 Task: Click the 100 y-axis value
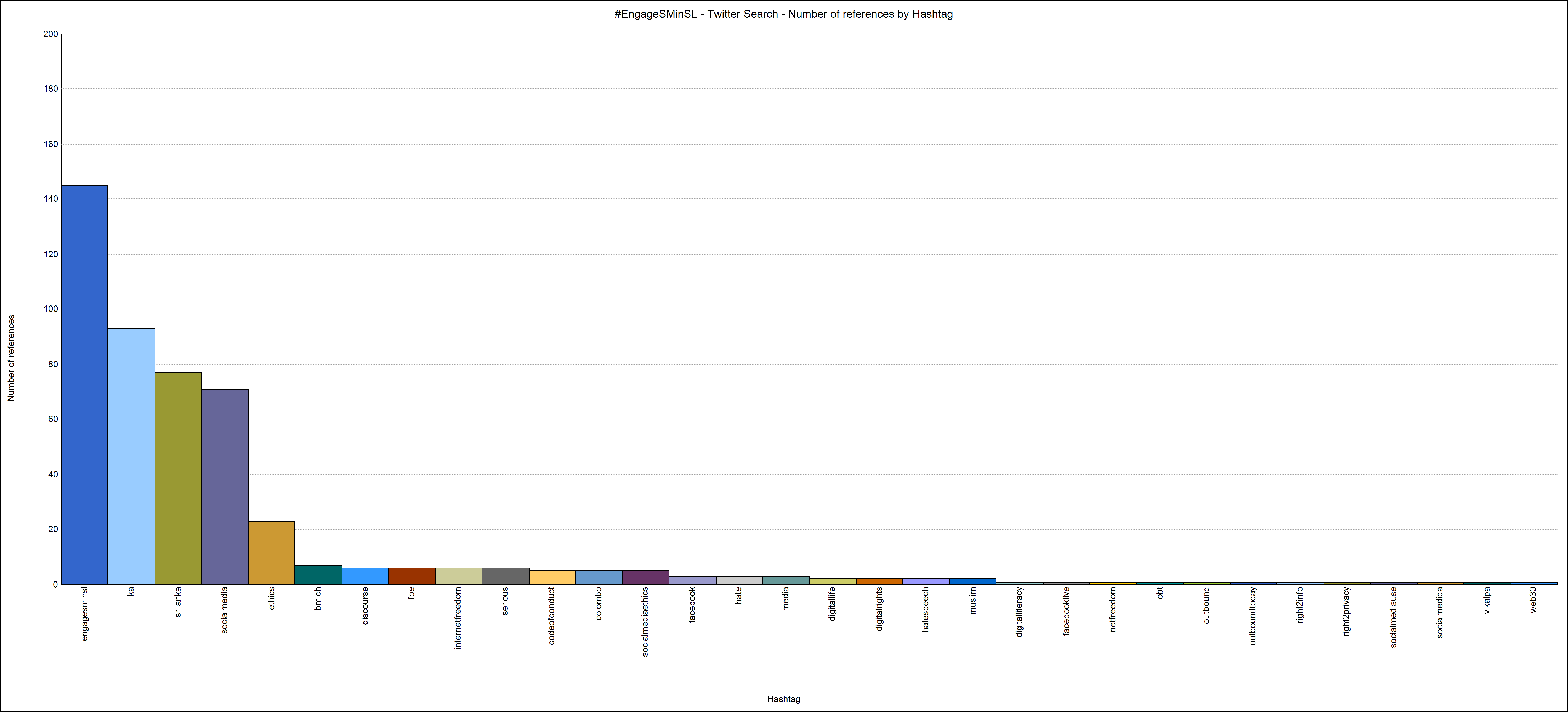[x=51, y=309]
